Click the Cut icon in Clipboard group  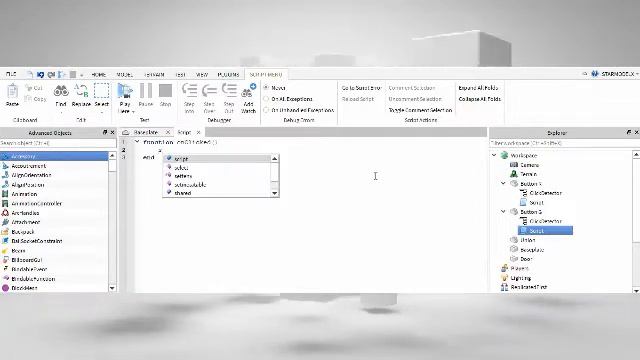(29, 87)
